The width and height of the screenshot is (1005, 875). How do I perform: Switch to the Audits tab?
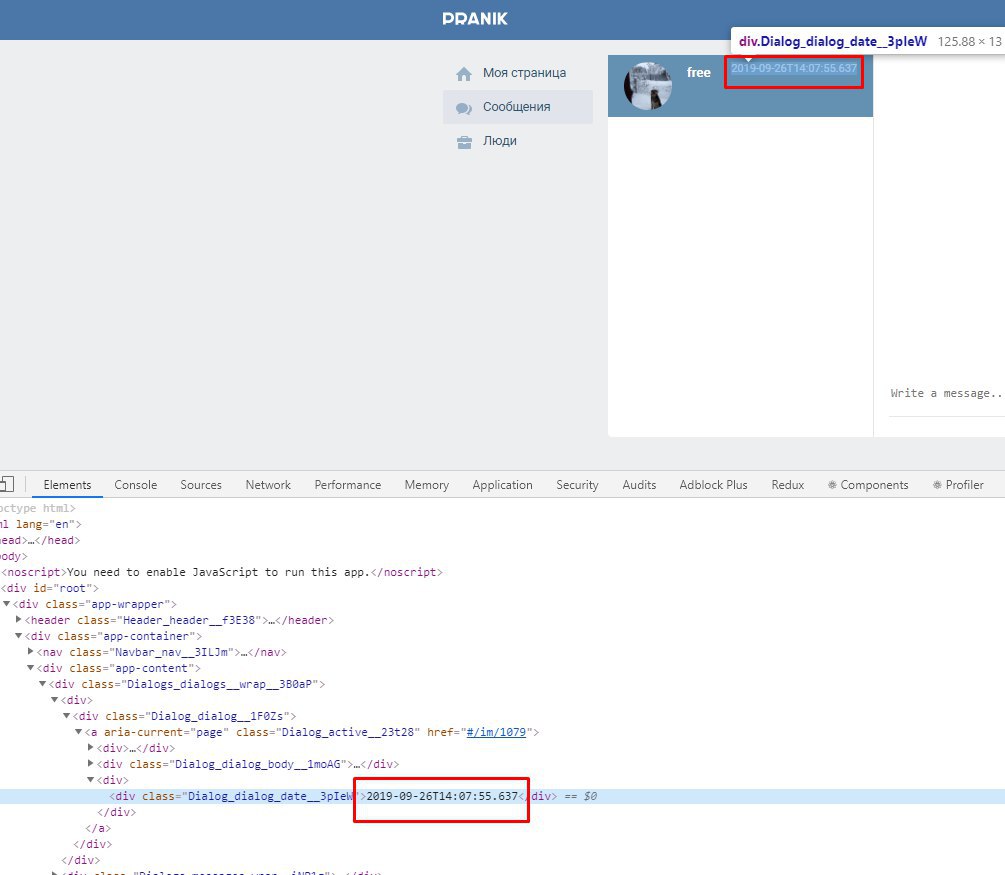point(639,485)
